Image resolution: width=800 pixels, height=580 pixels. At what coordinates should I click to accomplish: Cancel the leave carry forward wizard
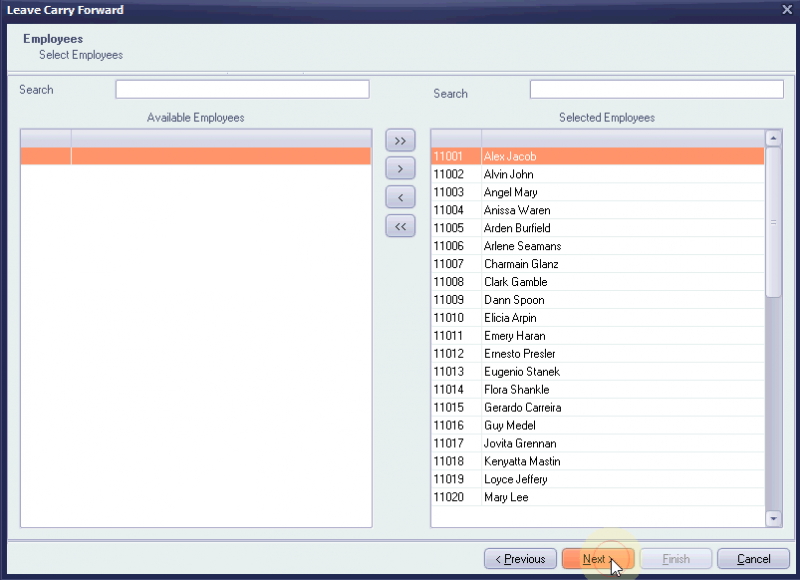click(753, 559)
